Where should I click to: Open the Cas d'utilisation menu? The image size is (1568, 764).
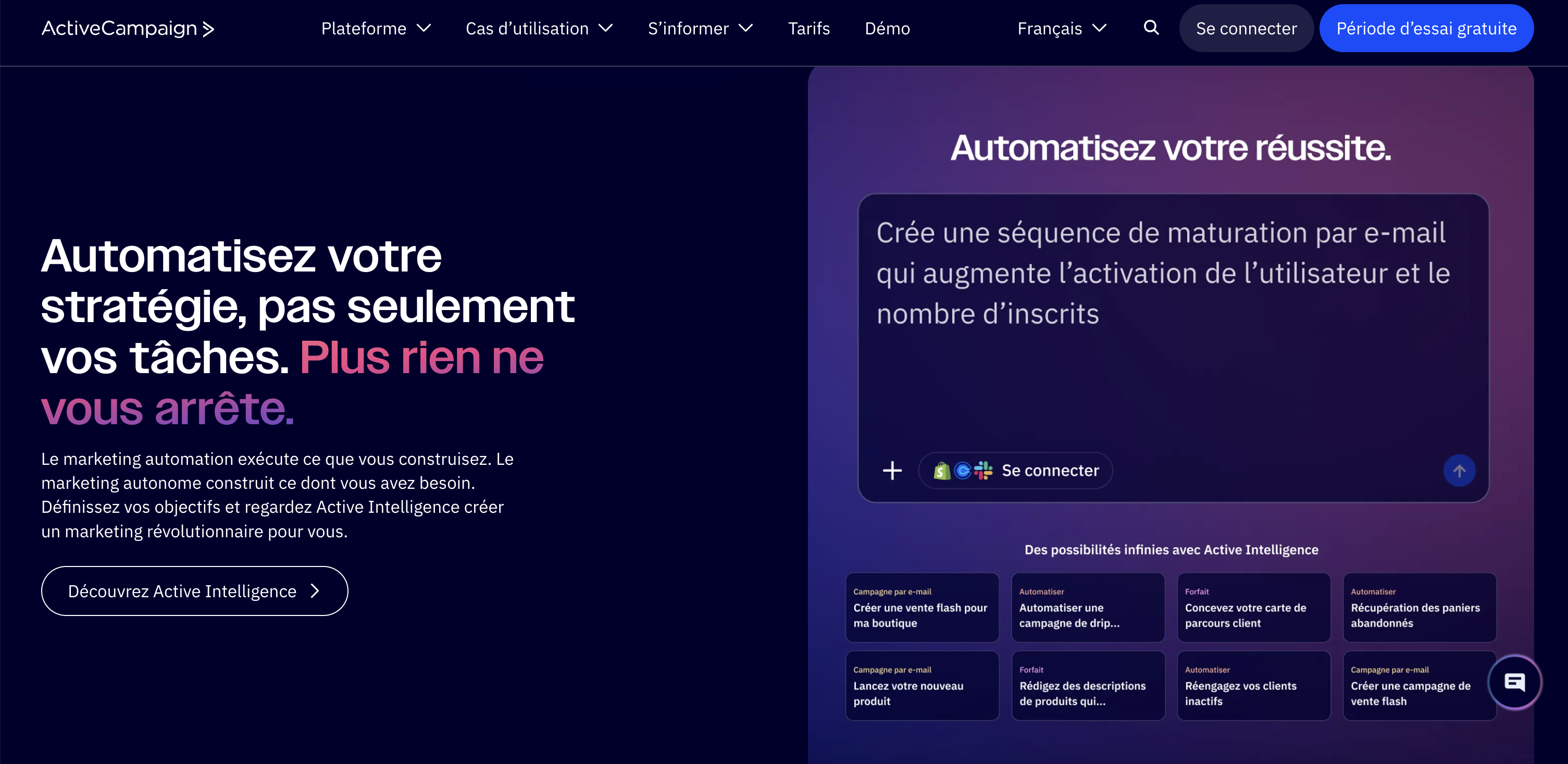539,28
